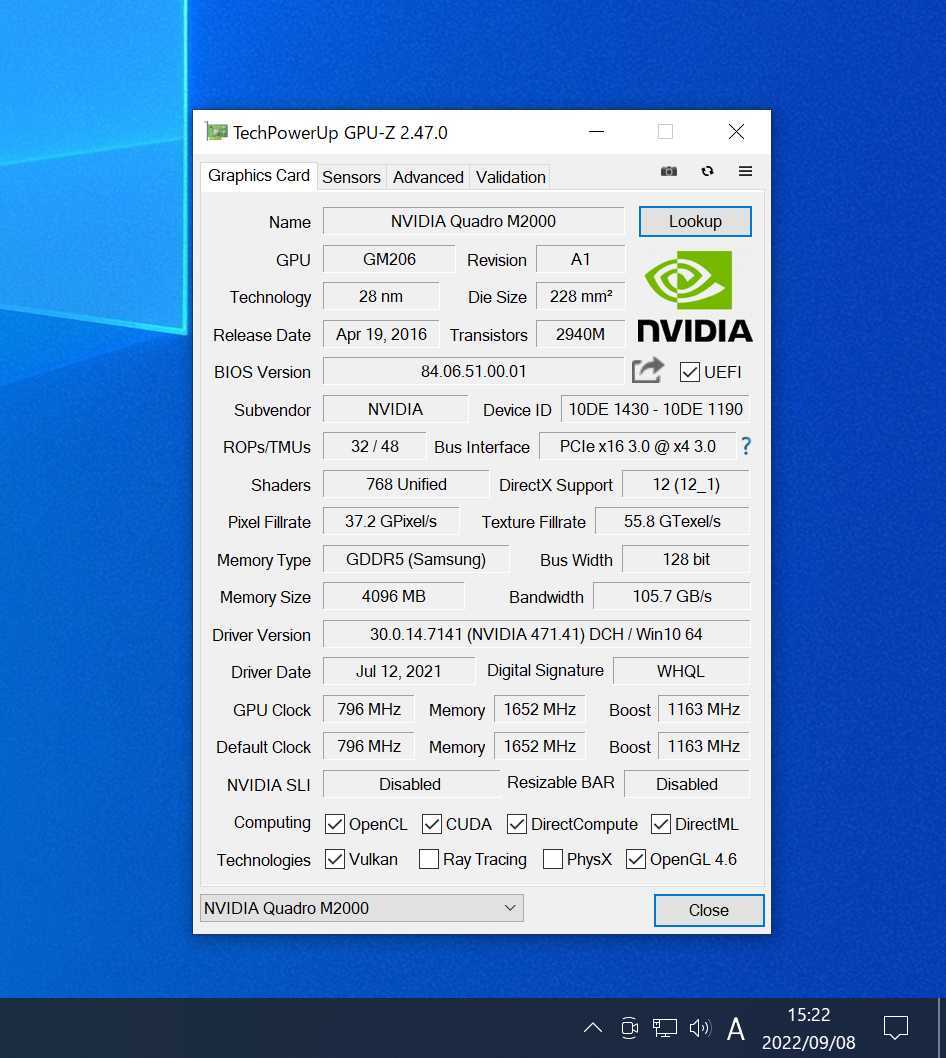
Task: Click the Bandwidth field 105.7 GB/s
Action: [671, 596]
